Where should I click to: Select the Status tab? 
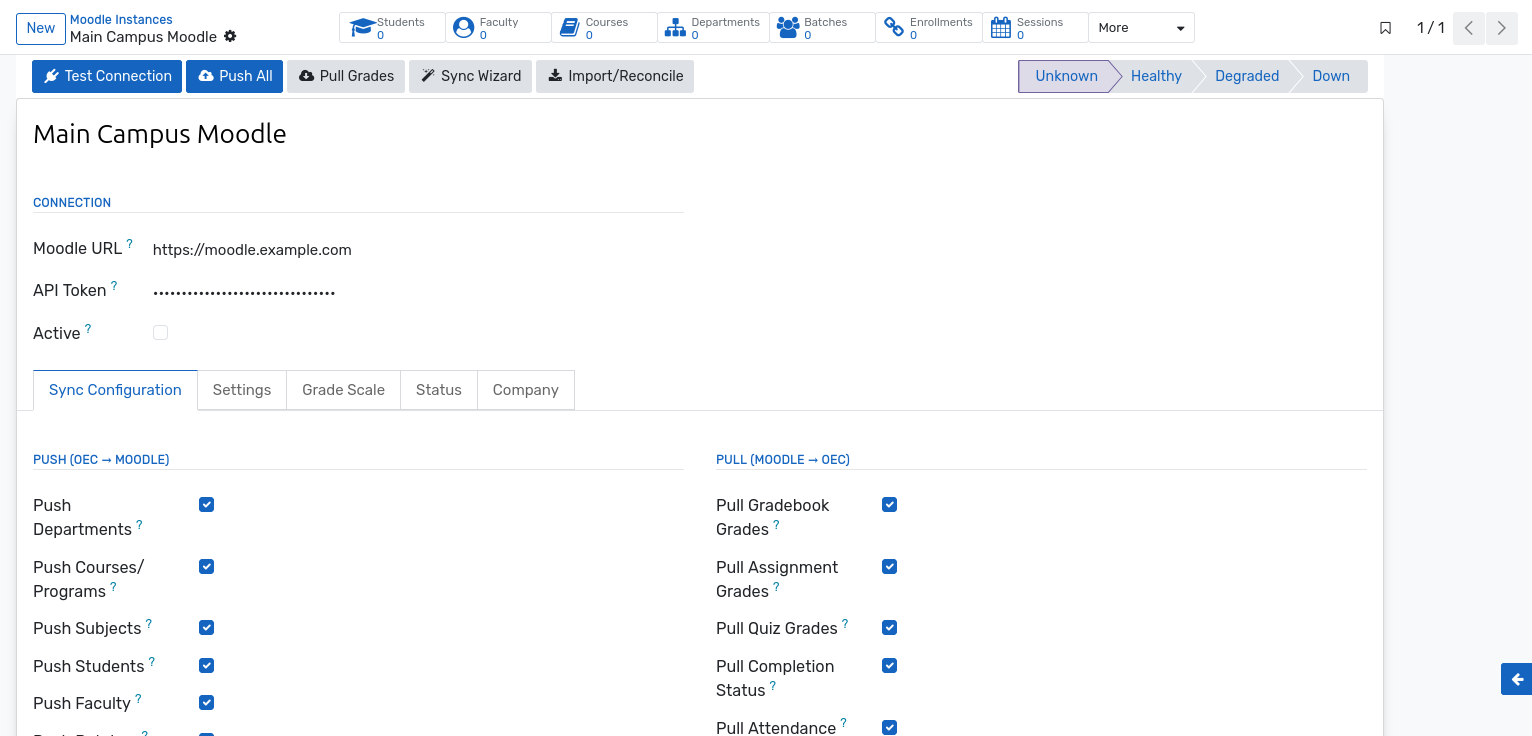[x=439, y=390]
